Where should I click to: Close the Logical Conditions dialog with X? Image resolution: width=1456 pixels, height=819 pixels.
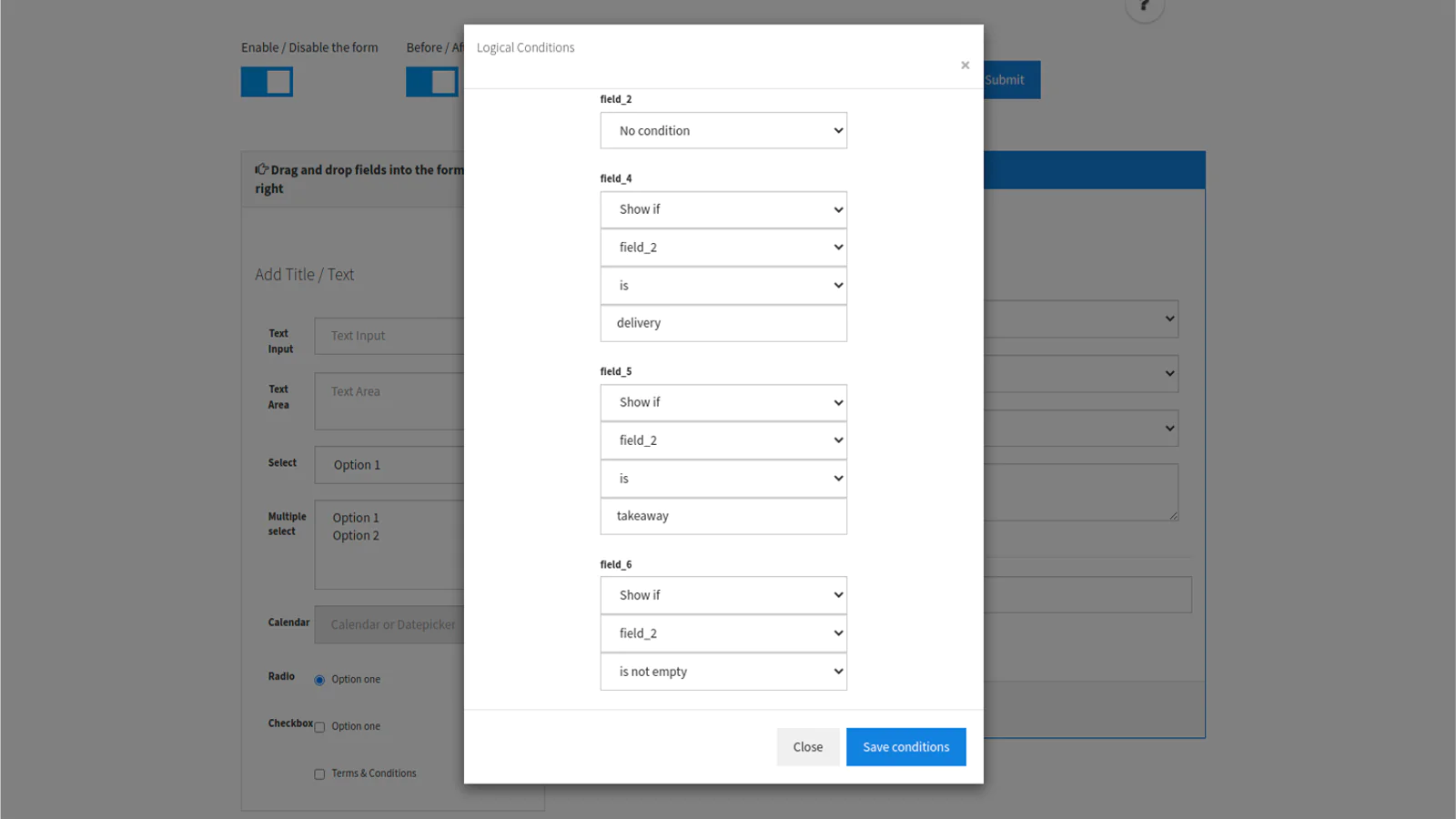965,66
